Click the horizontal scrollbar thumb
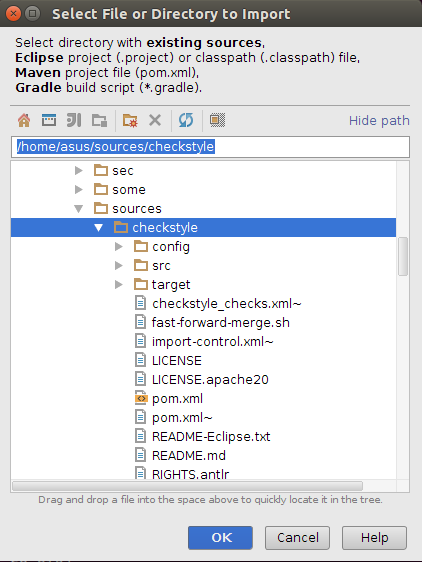The width and height of the screenshot is (422, 562). click(x=187, y=486)
